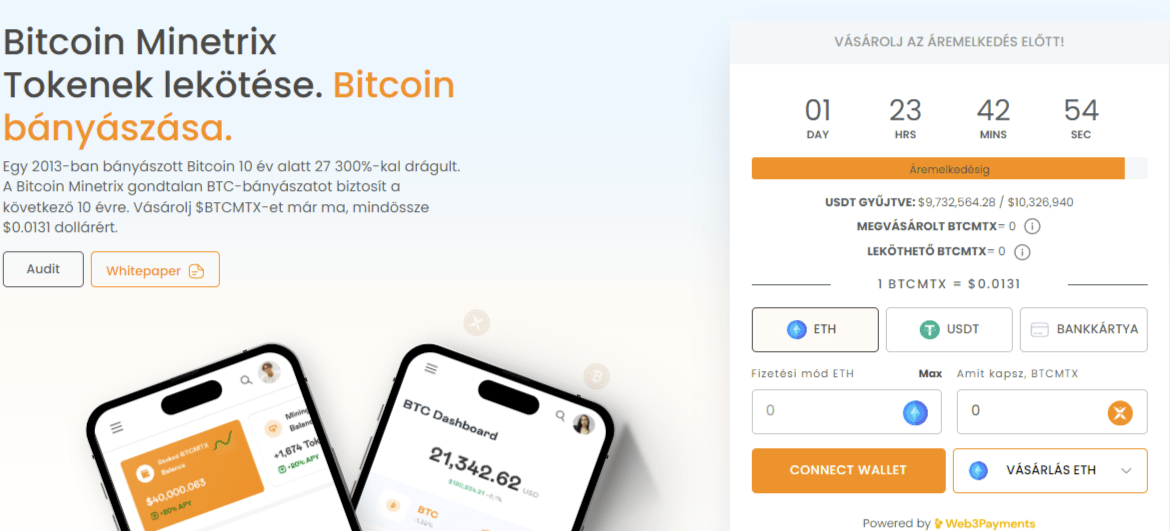Click the info icon beside MEGVÁSÁROLT BTCMTX
This screenshot has height=531, width=1170.
click(x=1031, y=226)
